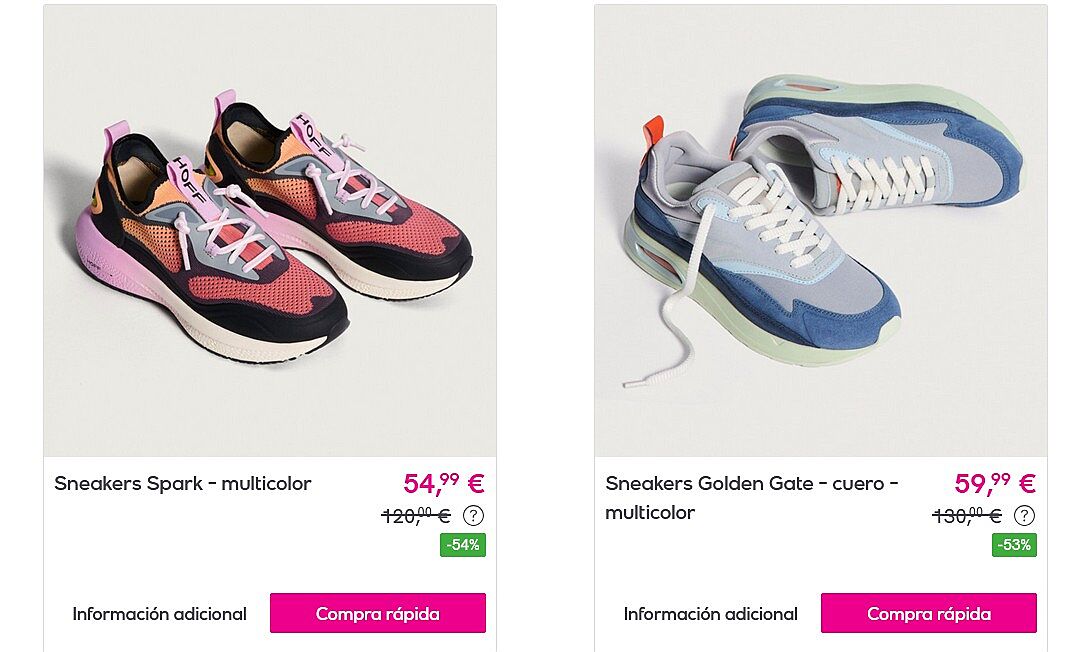This screenshot has width=1067, height=652.
Task: Click the green -54% discount badge
Action: click(463, 544)
